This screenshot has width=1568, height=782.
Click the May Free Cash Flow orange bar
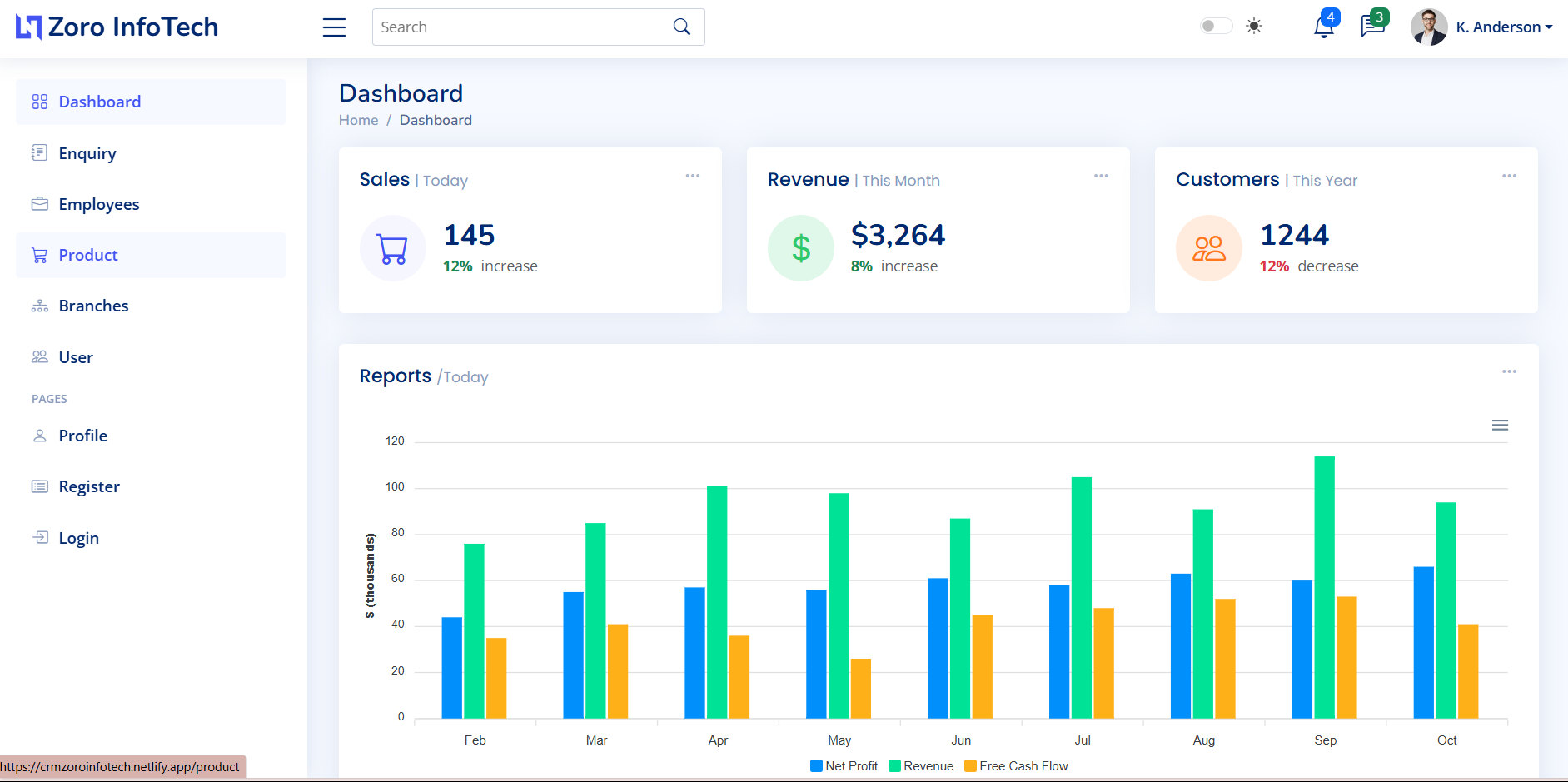point(860,689)
